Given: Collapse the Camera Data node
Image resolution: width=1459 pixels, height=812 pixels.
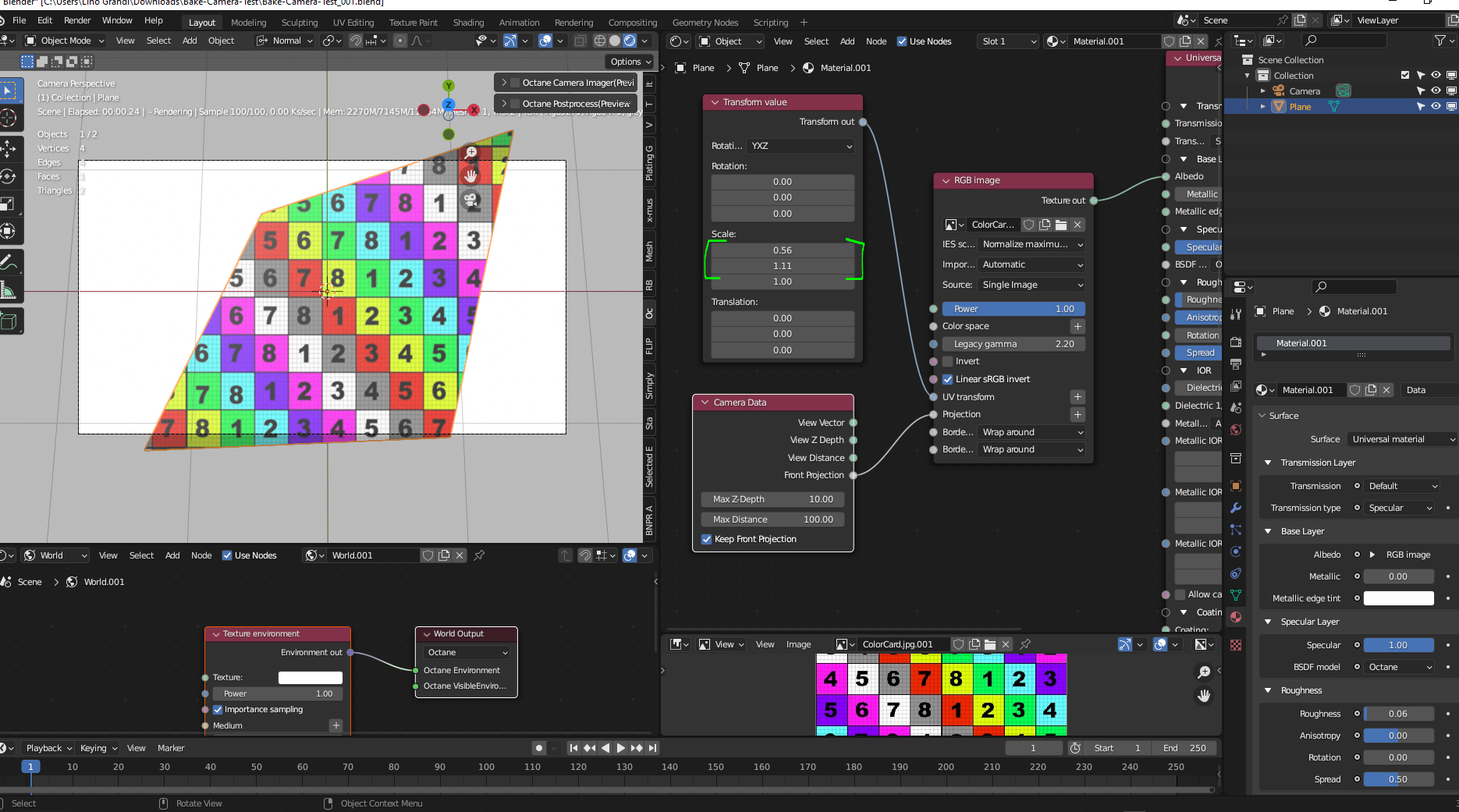Looking at the screenshot, I should tap(705, 402).
